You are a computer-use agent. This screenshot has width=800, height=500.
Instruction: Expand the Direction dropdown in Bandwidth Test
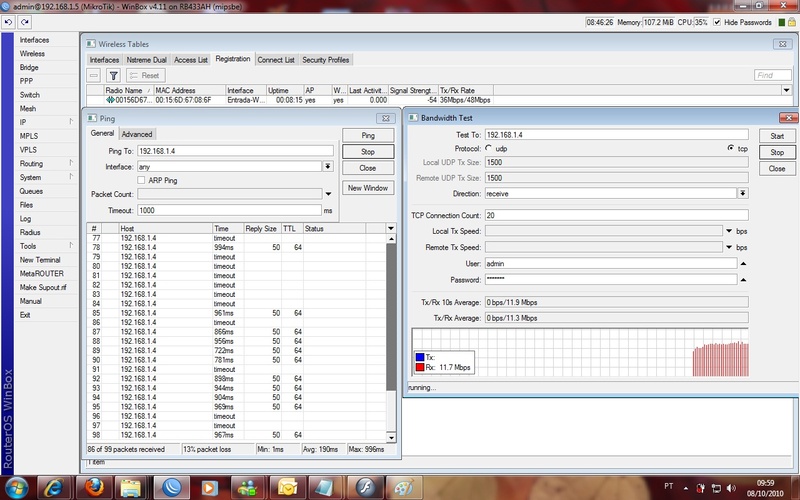[742, 193]
